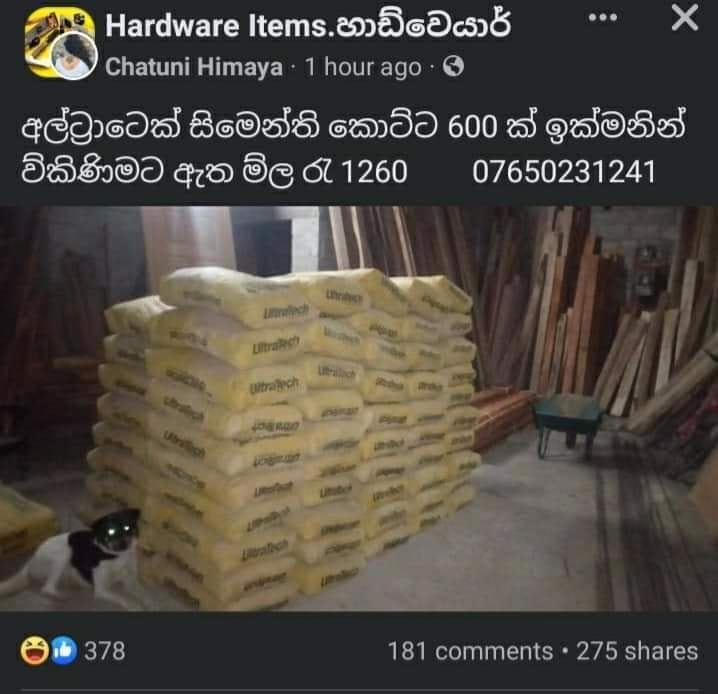718x694 pixels.
Task: Click the blue thumbs-up Like reaction icon
Action: coord(64,650)
